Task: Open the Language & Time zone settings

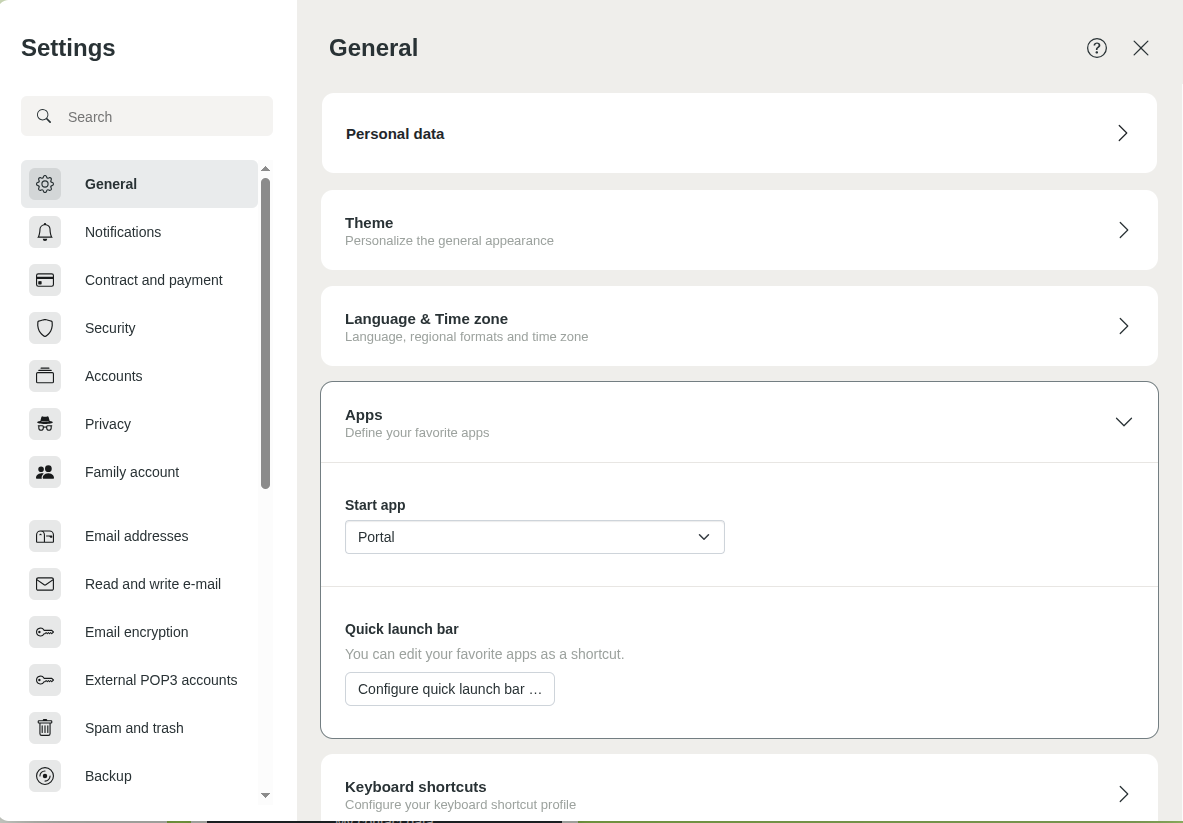Action: tap(739, 326)
